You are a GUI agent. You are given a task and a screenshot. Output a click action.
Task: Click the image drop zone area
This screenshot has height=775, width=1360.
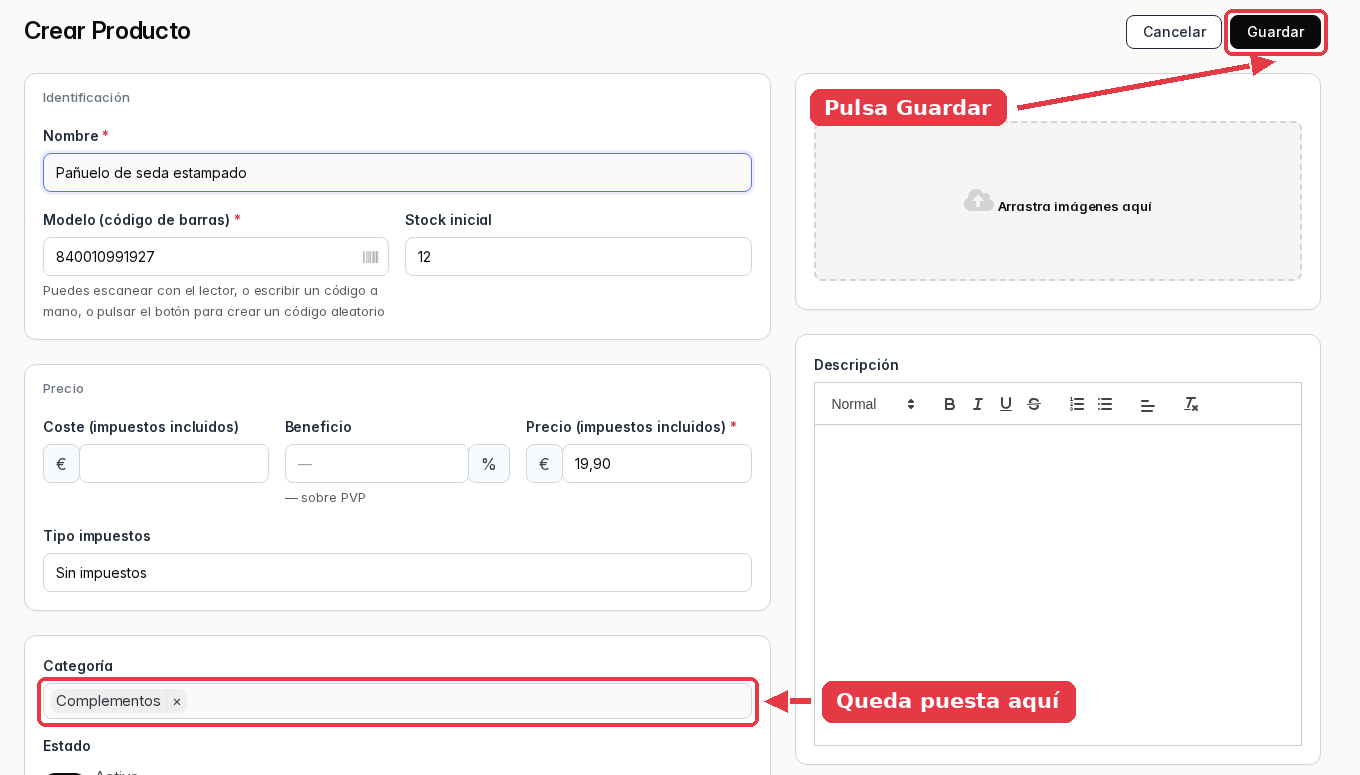(x=1058, y=201)
